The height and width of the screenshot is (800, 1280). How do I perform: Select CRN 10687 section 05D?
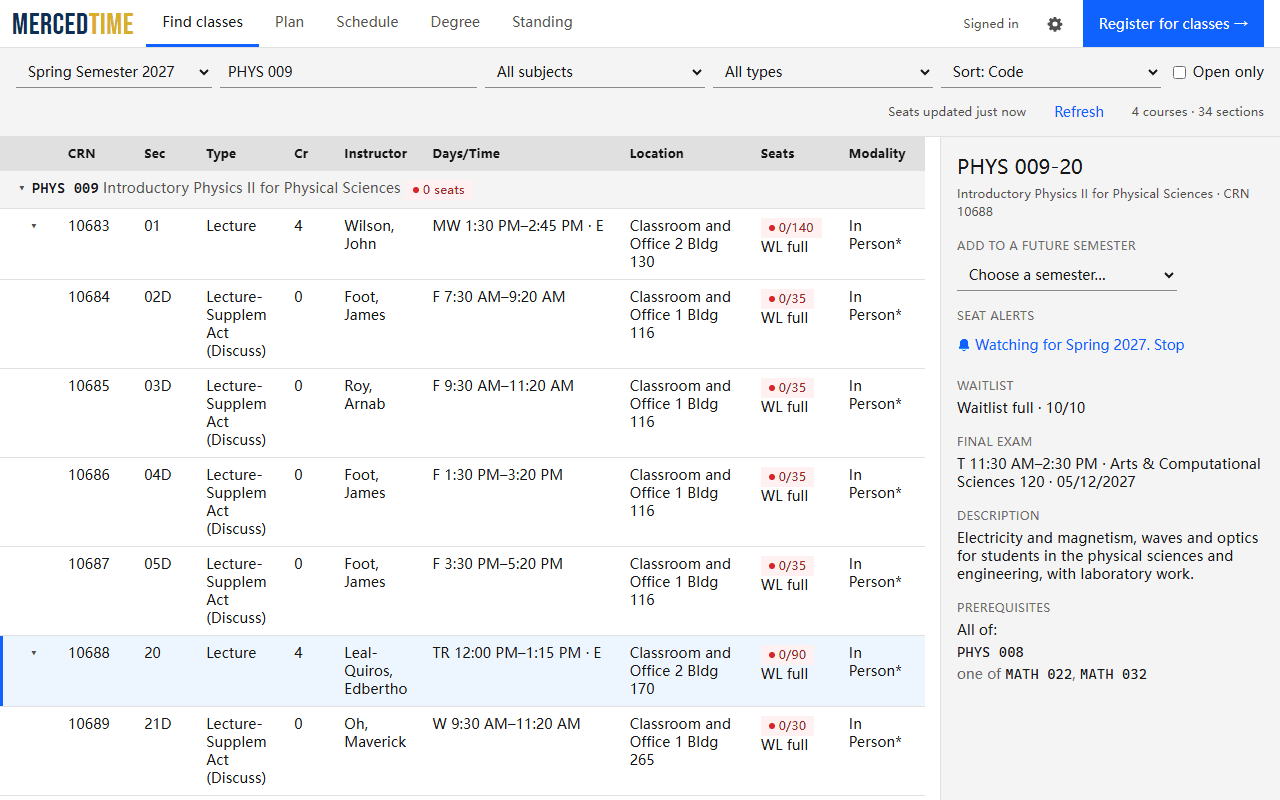462,591
